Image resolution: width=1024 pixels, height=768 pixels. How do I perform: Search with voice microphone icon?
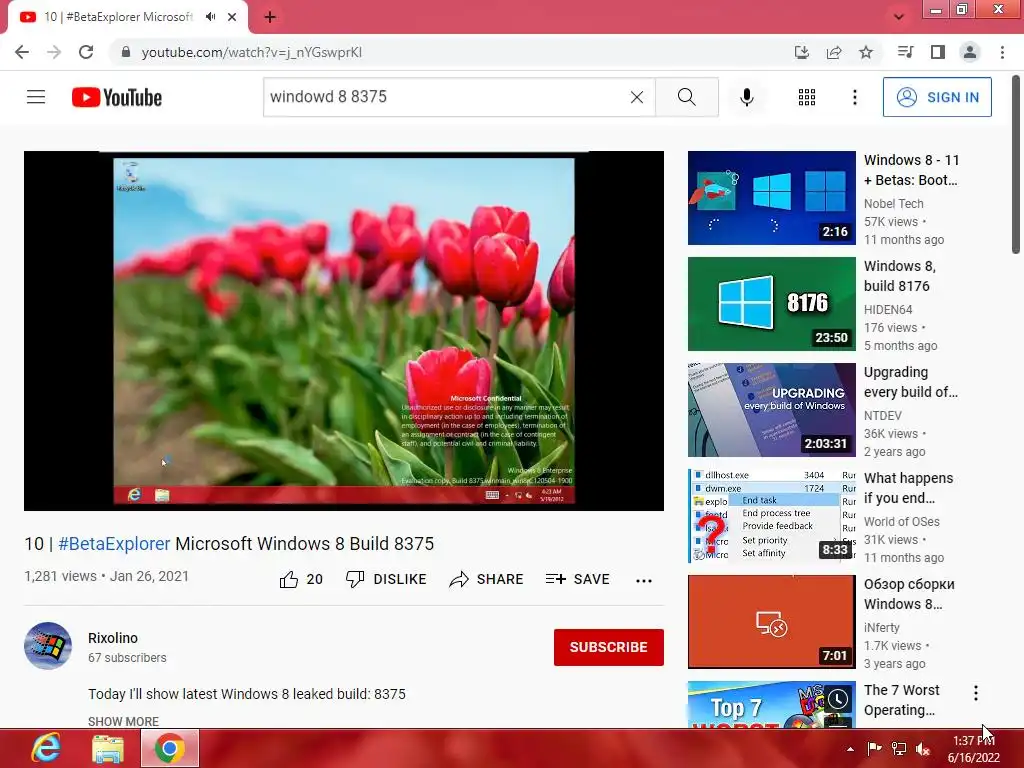coord(747,97)
